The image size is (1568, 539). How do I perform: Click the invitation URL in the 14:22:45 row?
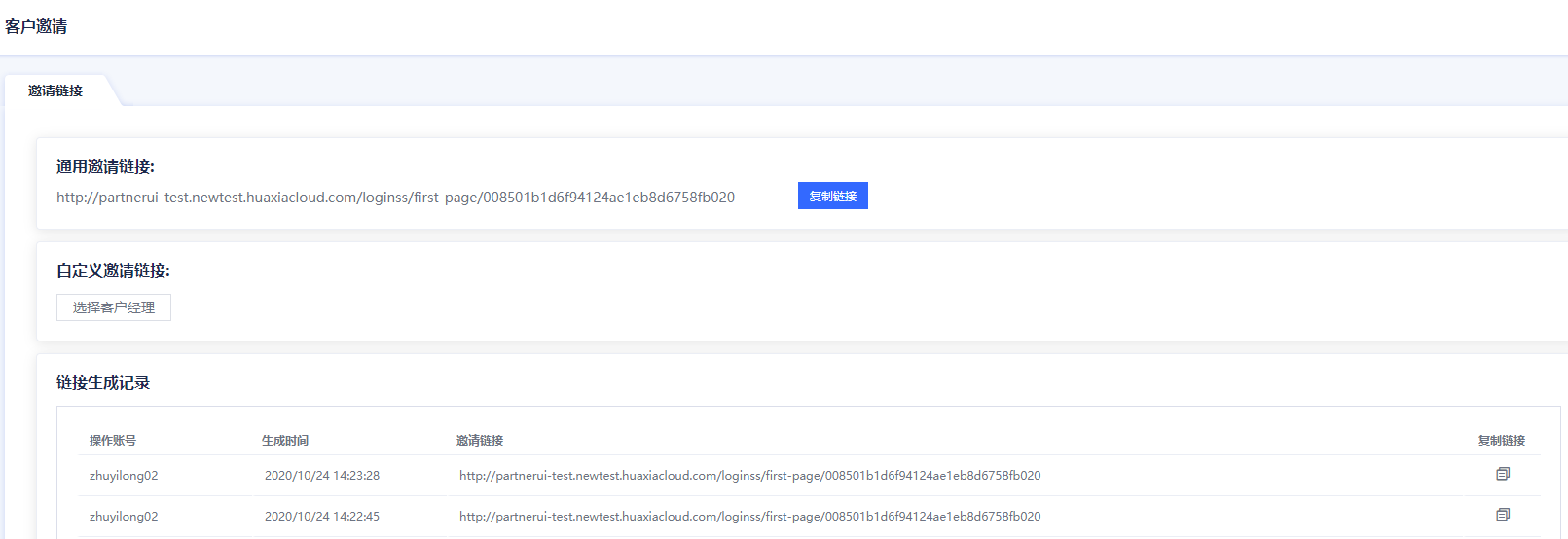pos(749,517)
